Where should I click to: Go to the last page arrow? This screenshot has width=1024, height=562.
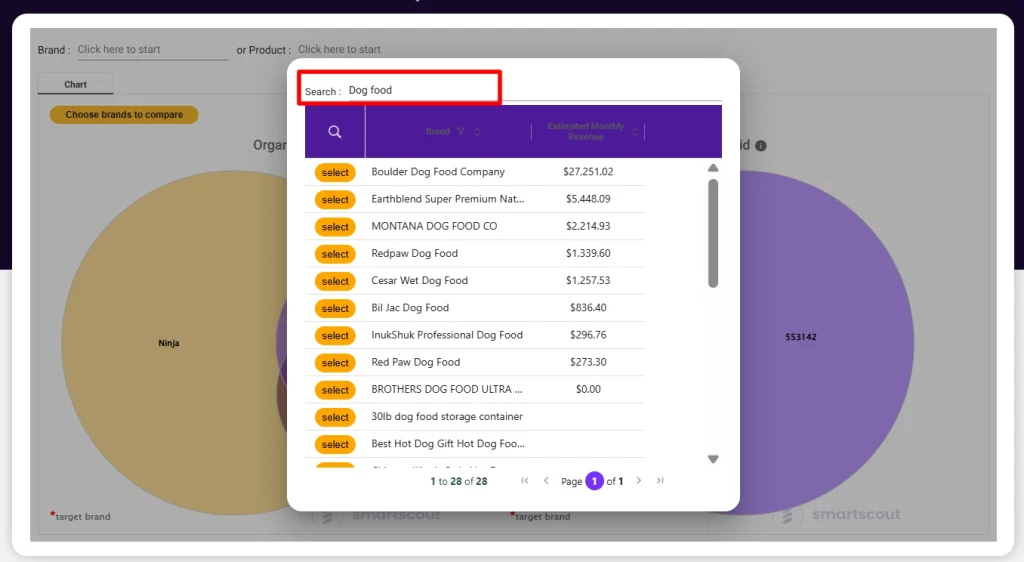click(x=660, y=480)
